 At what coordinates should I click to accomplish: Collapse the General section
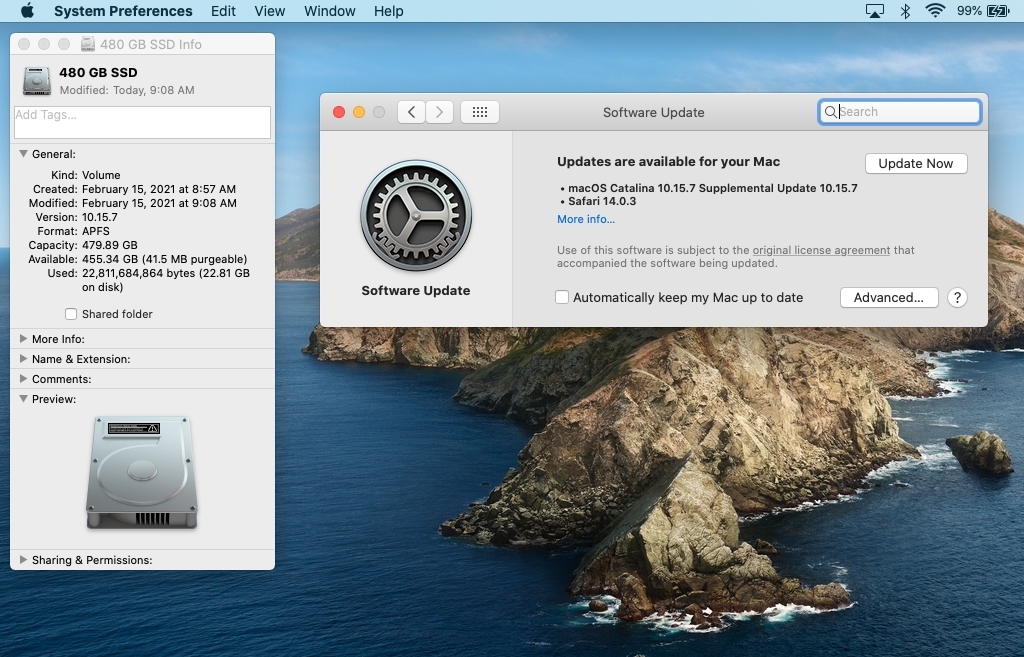click(x=24, y=154)
